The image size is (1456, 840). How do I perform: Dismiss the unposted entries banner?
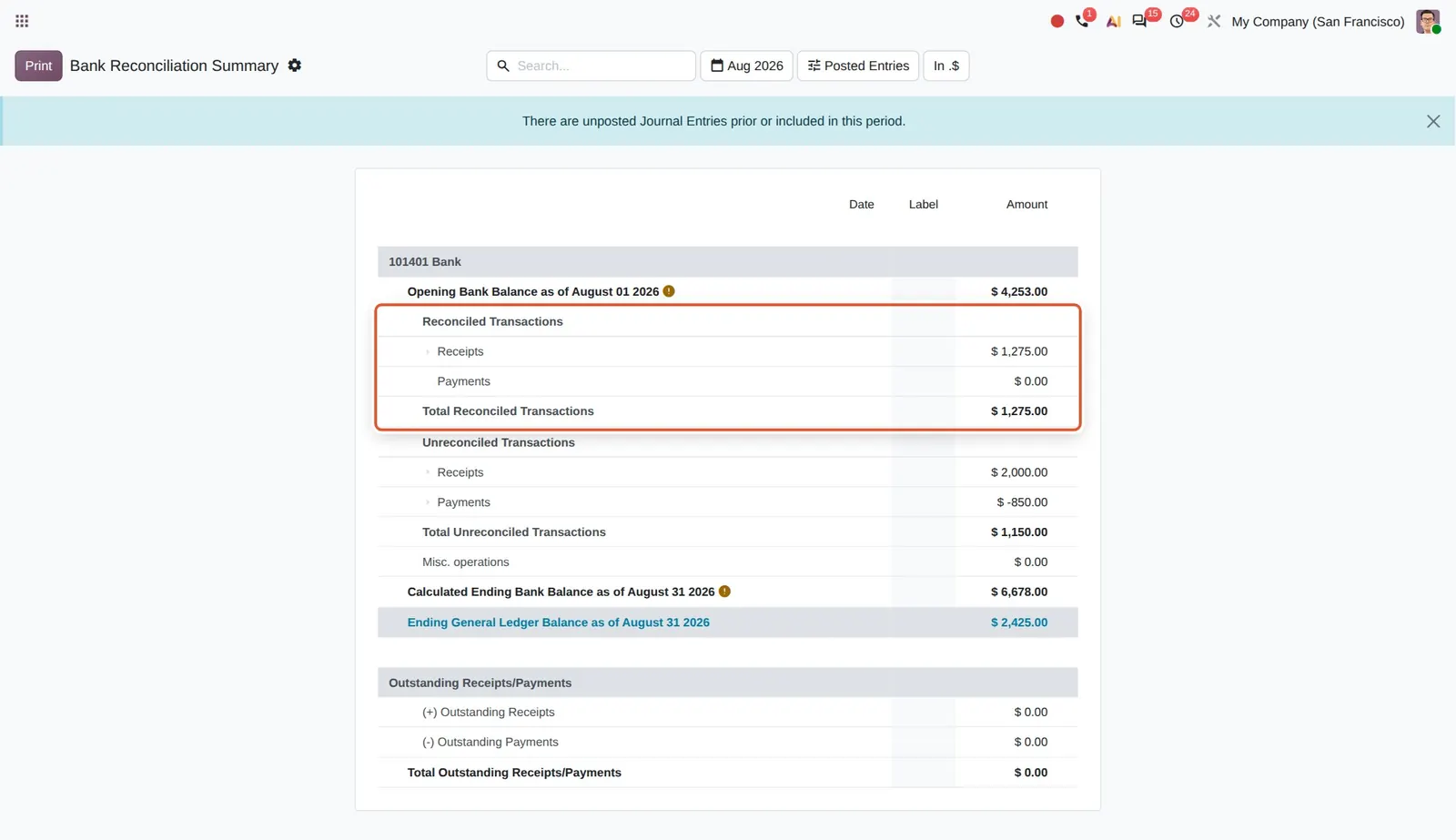click(x=1433, y=121)
